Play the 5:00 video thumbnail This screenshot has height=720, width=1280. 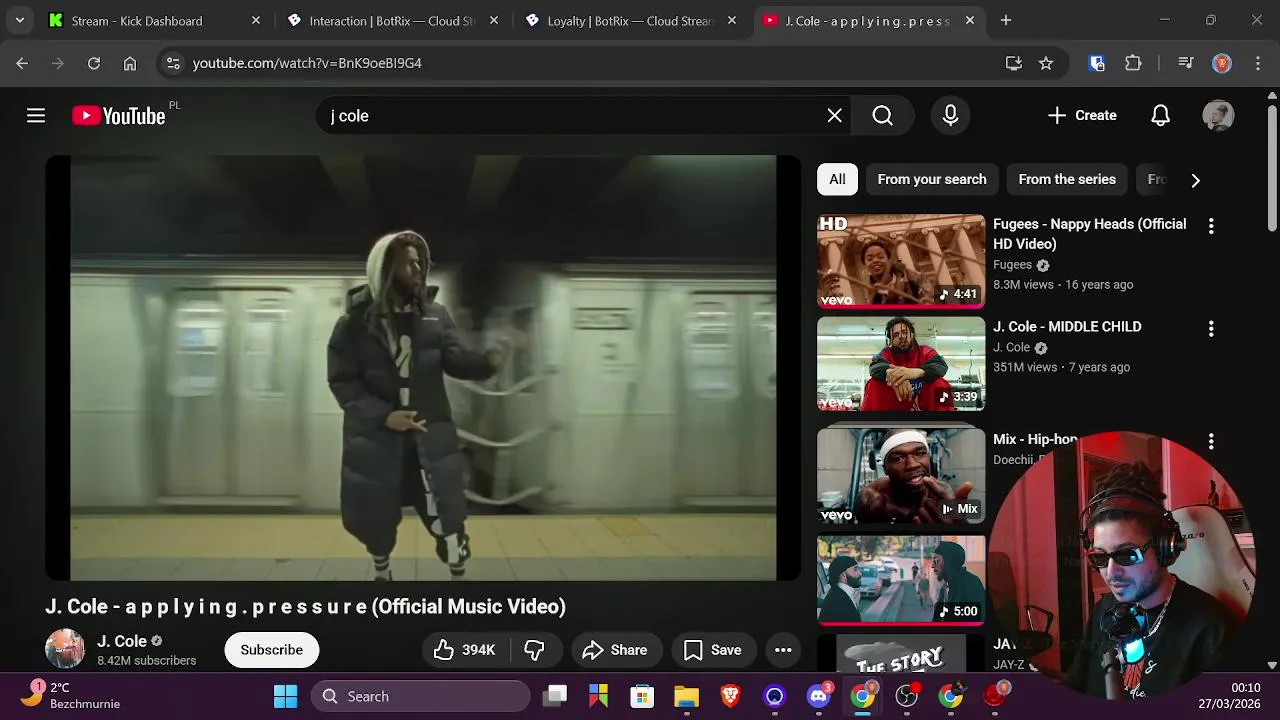tap(901, 580)
